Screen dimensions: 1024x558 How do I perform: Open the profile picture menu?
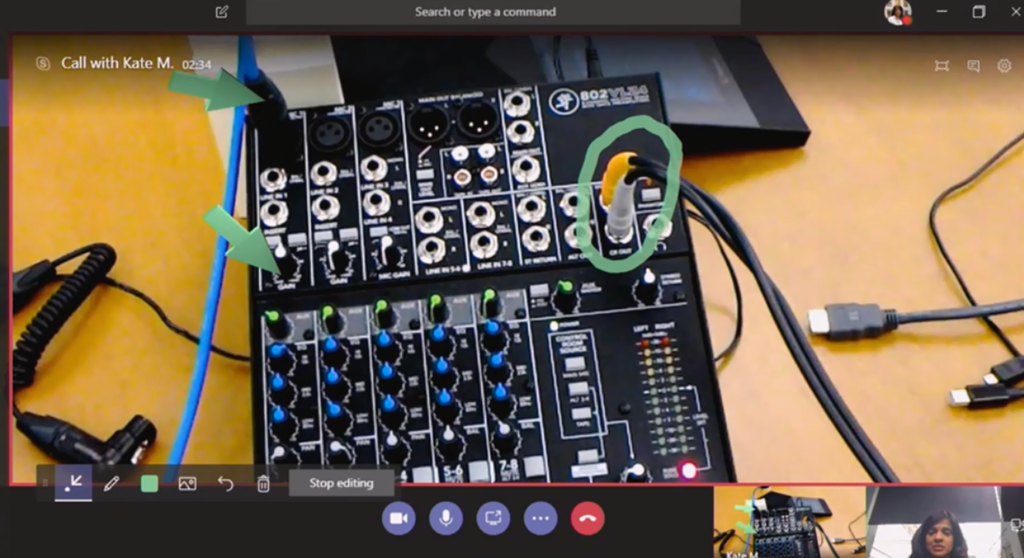(x=897, y=12)
